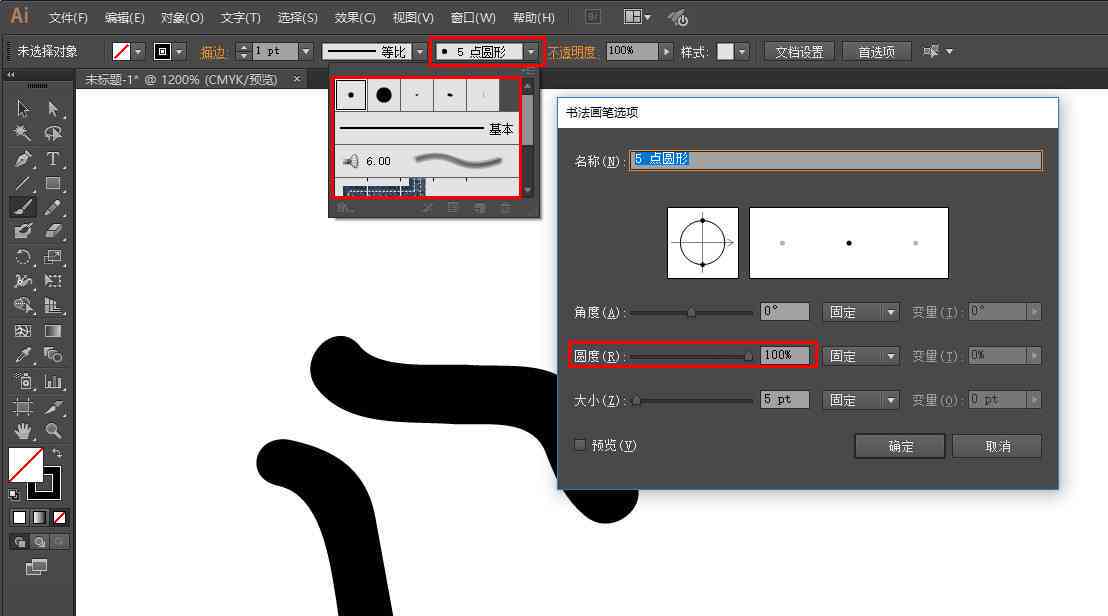Reset to default fill and stroke

click(13, 494)
